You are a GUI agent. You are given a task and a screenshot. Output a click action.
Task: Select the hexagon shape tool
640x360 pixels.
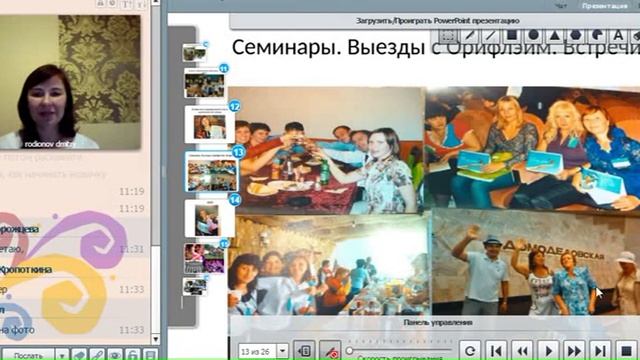point(576,36)
